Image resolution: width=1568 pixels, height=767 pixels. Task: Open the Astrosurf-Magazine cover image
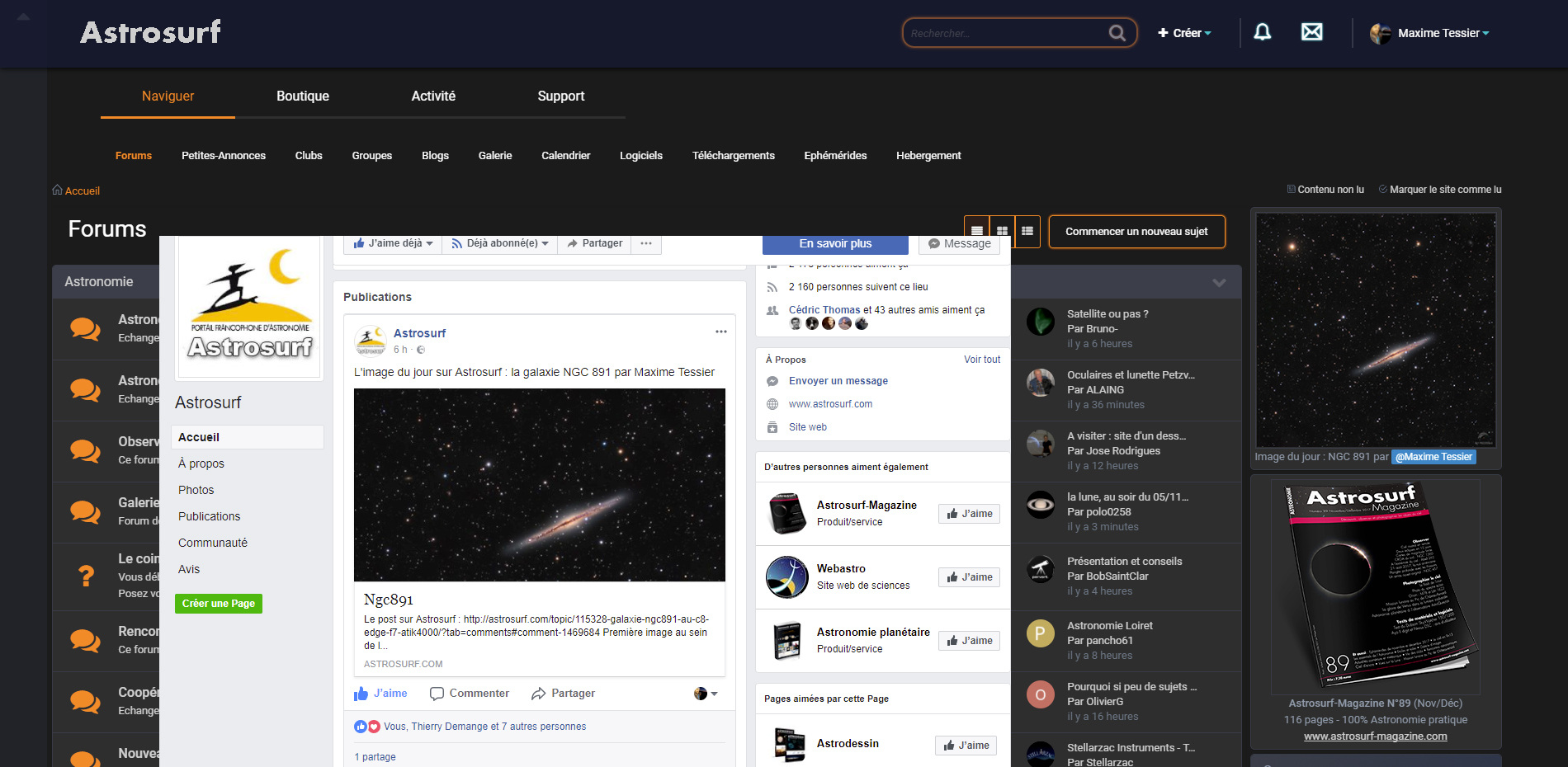pyautogui.click(x=1376, y=586)
